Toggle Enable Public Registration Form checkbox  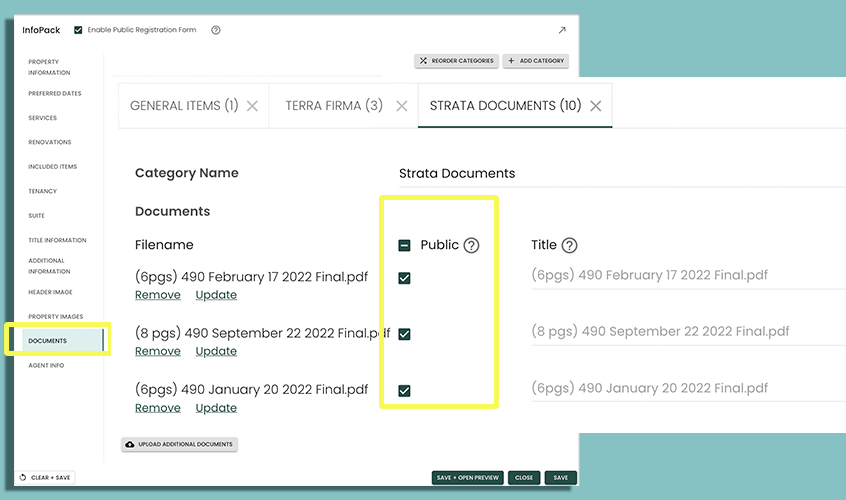click(79, 30)
